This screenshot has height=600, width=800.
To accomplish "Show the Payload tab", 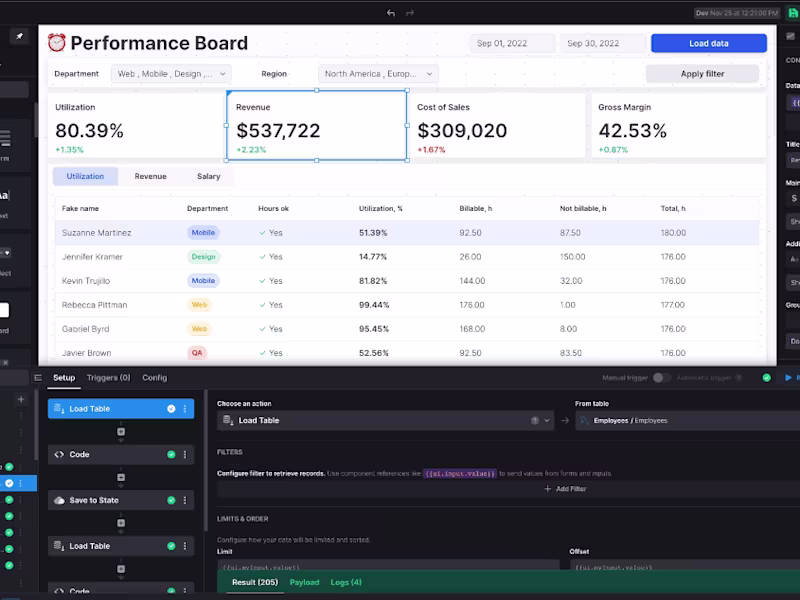I will click(x=304, y=582).
